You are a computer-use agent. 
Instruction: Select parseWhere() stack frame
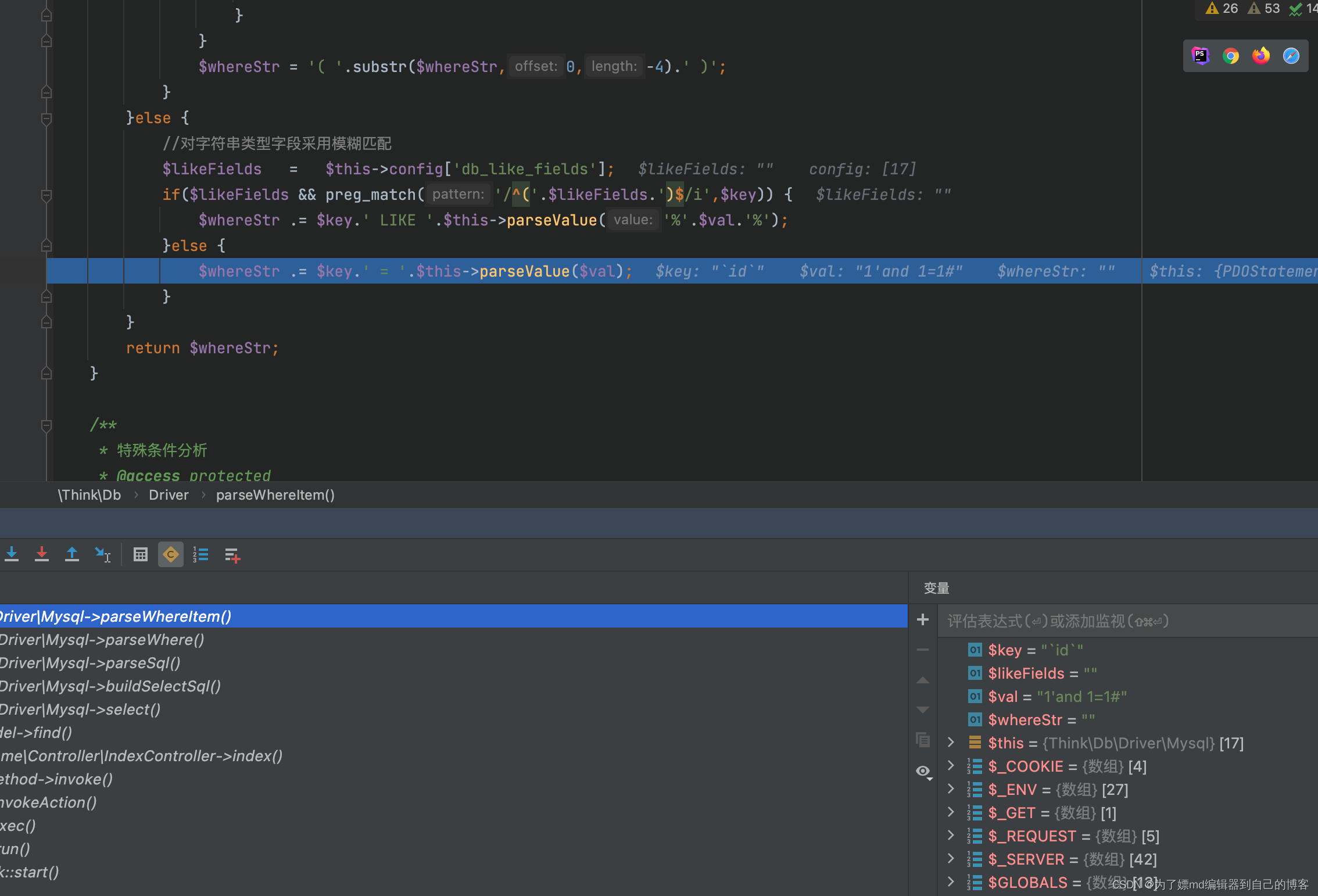pos(102,640)
